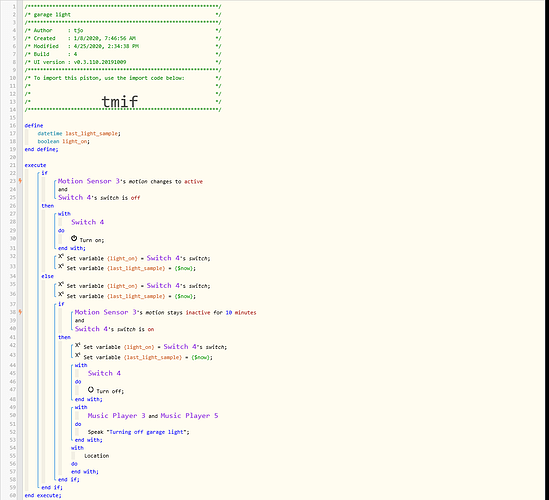
Task: Click the variable icon on line 32
Action: [61, 257]
